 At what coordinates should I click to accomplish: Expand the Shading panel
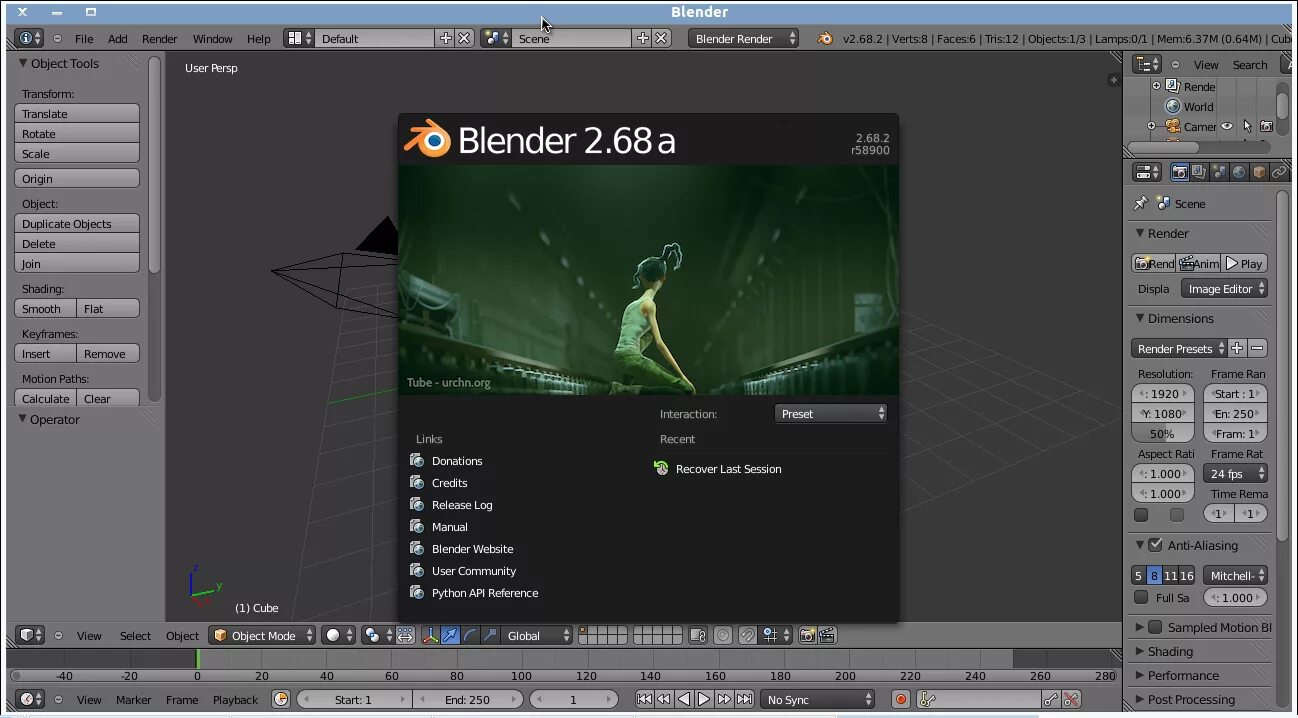pos(1170,651)
